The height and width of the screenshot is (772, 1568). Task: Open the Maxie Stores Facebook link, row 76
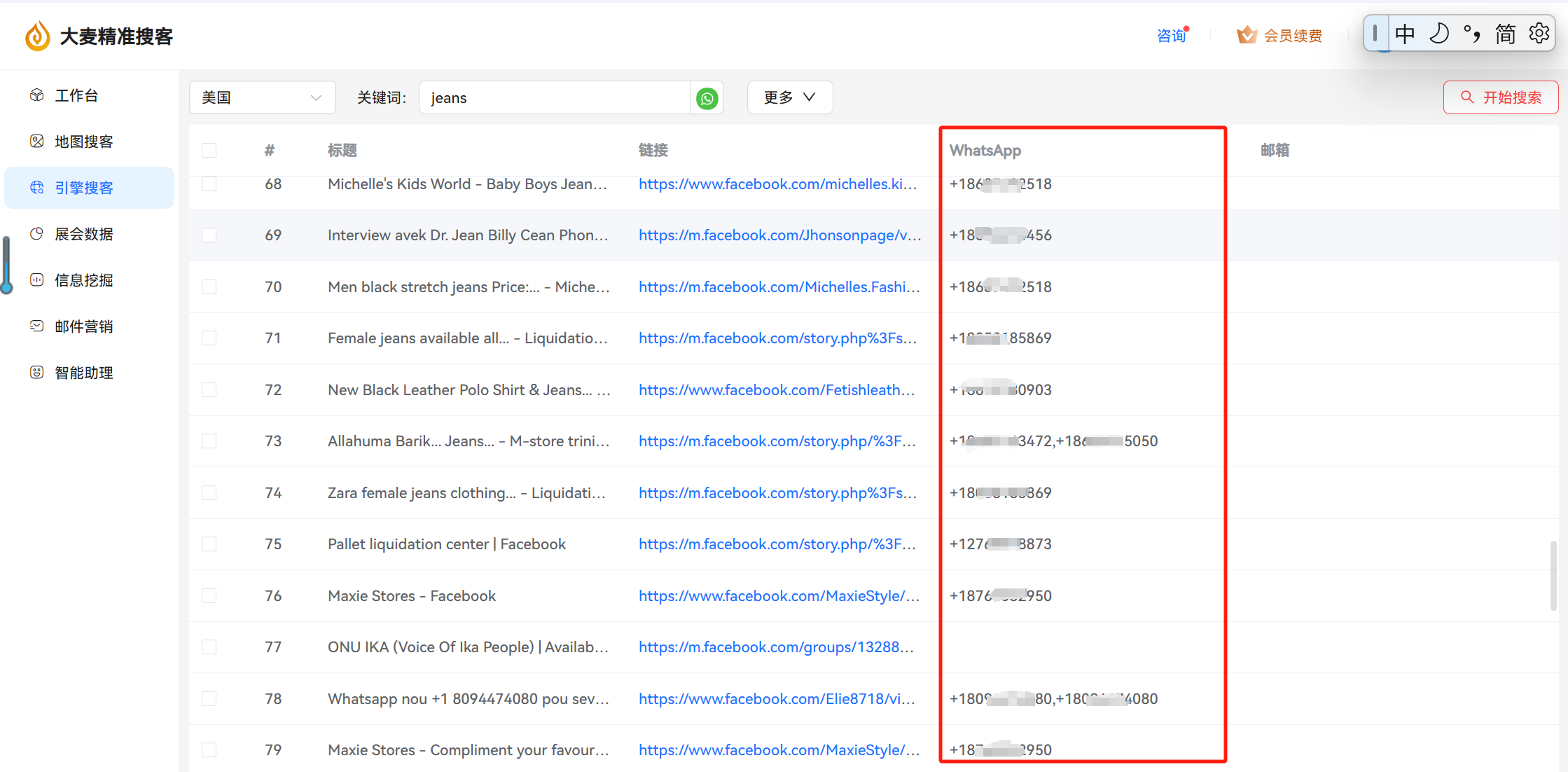pos(779,596)
